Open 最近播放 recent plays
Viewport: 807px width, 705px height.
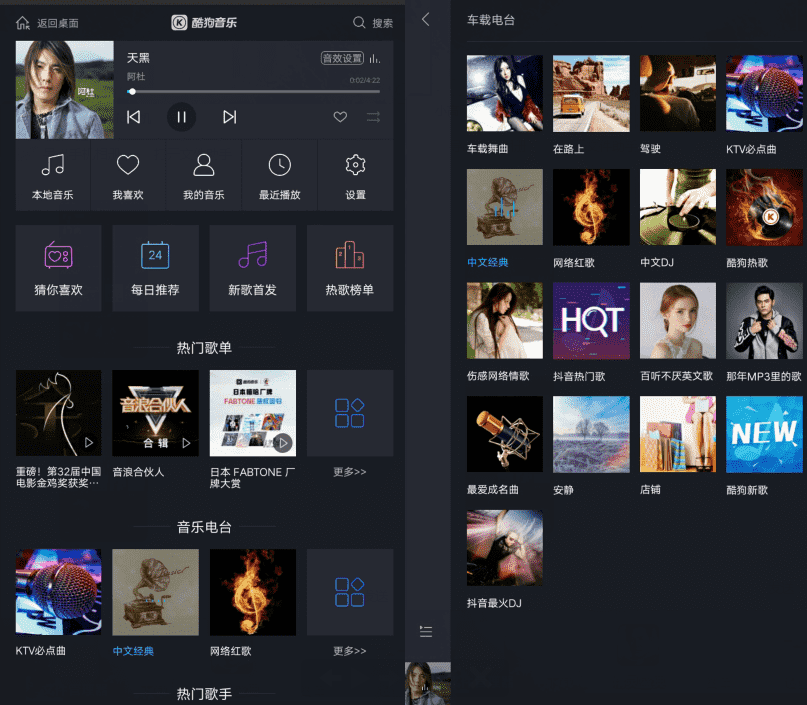click(279, 175)
